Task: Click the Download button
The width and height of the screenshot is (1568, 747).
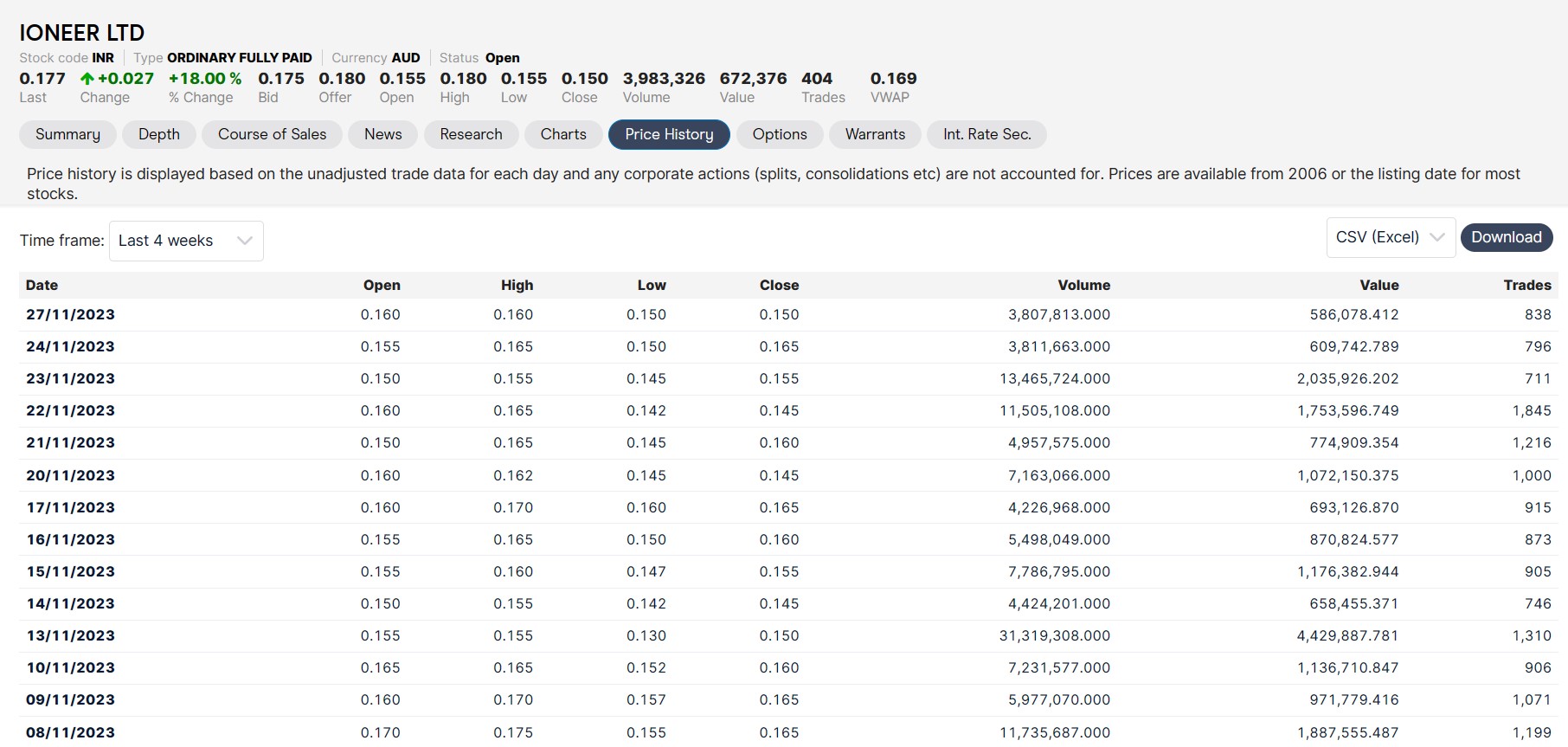Action: [1507, 237]
